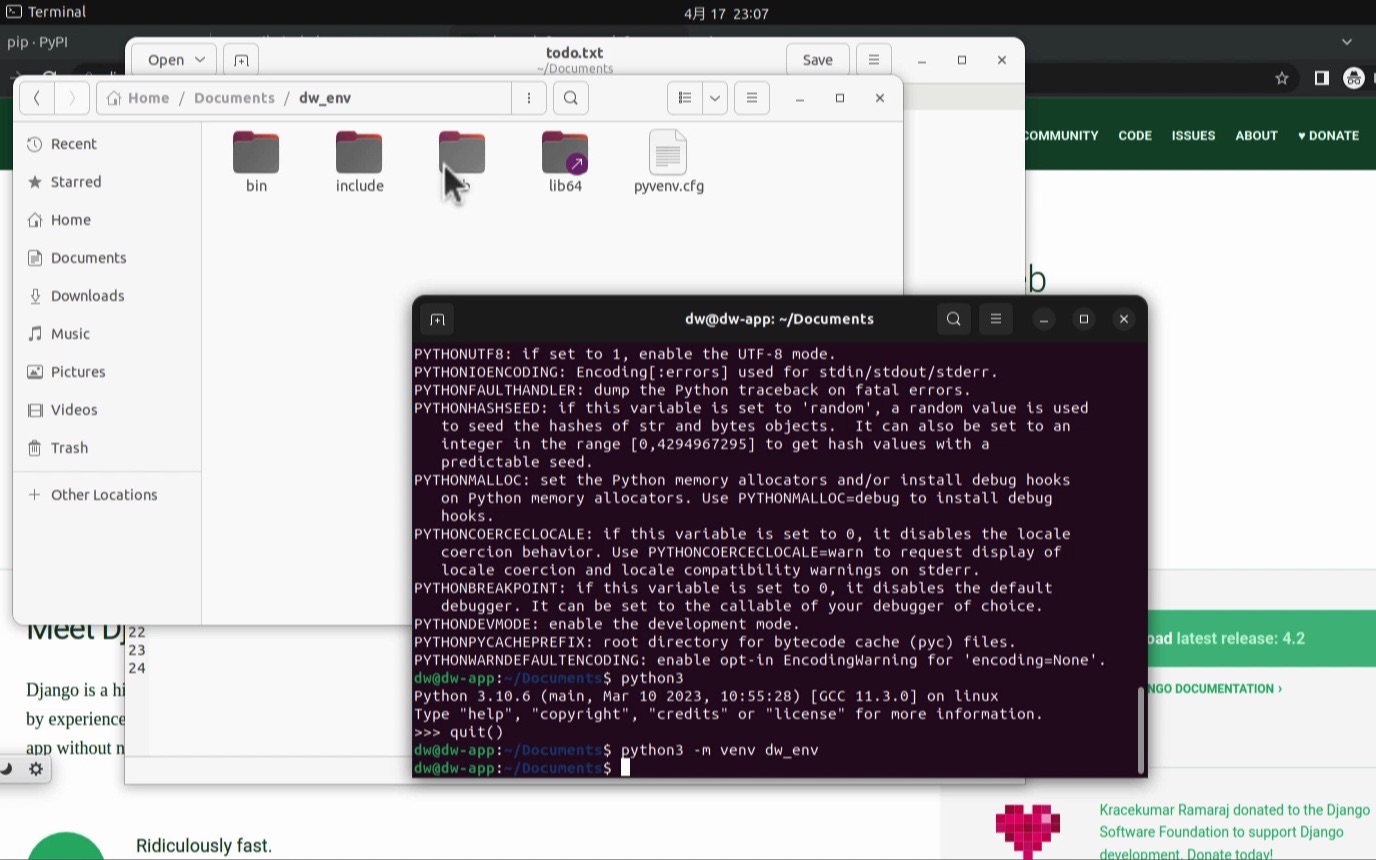Open the Terminal hamburger menu

(x=995, y=319)
